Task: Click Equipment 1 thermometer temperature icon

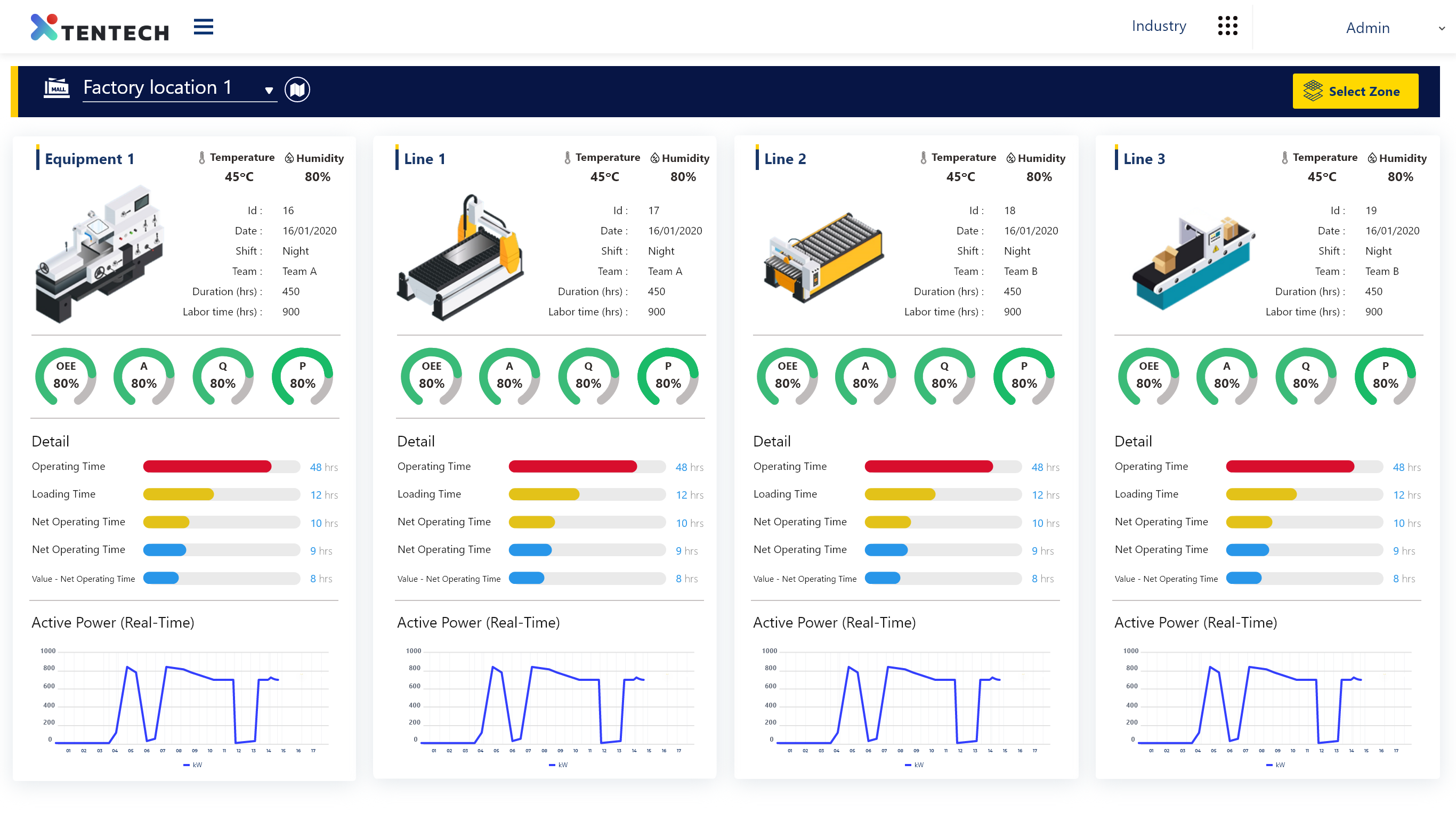Action: point(202,158)
